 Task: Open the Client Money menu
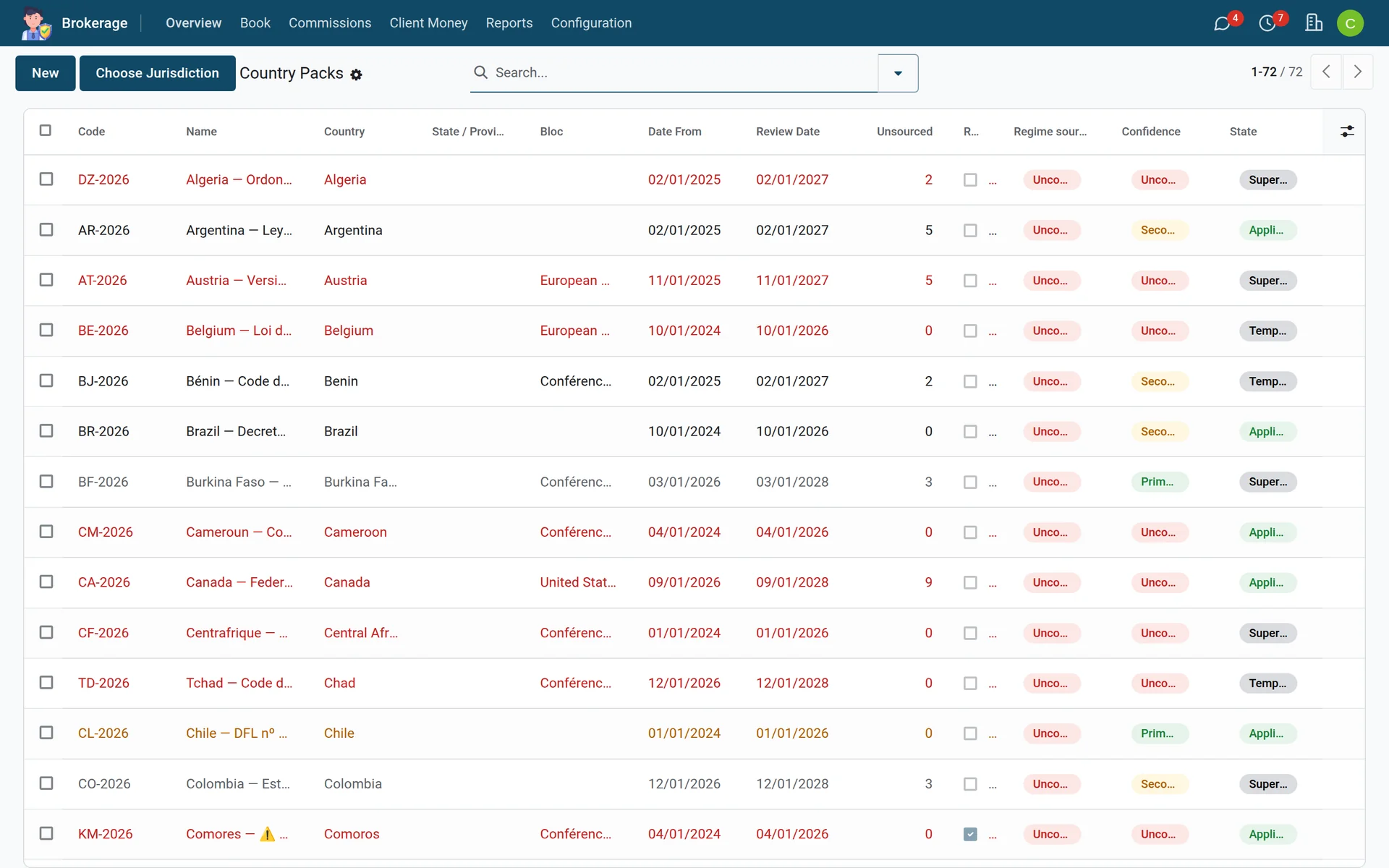pos(428,23)
